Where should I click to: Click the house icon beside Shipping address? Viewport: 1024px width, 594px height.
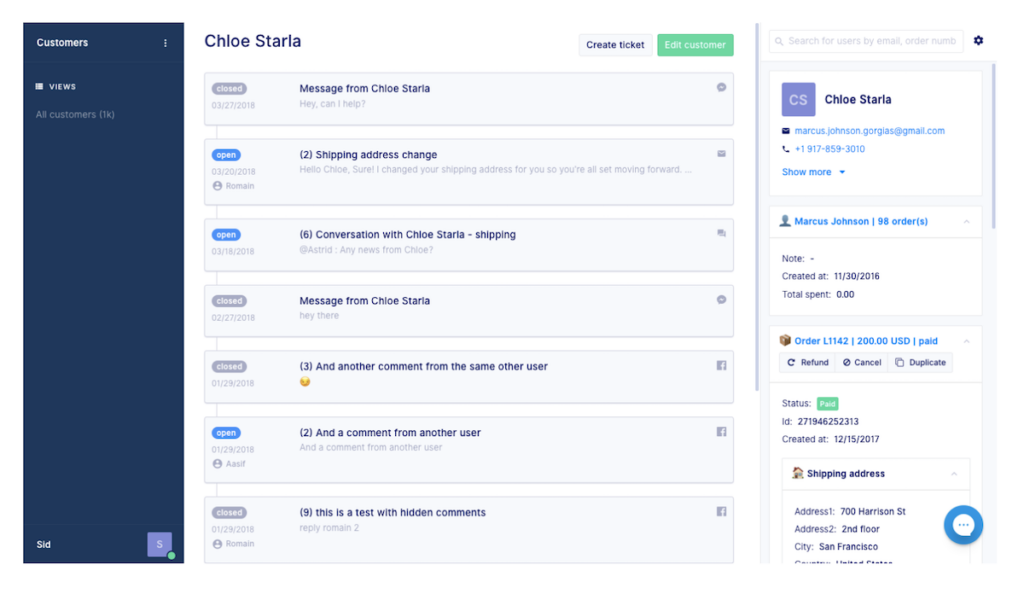797,473
